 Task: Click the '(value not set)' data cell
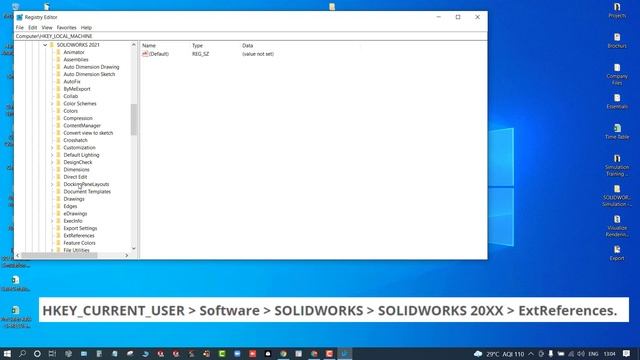tap(258, 54)
